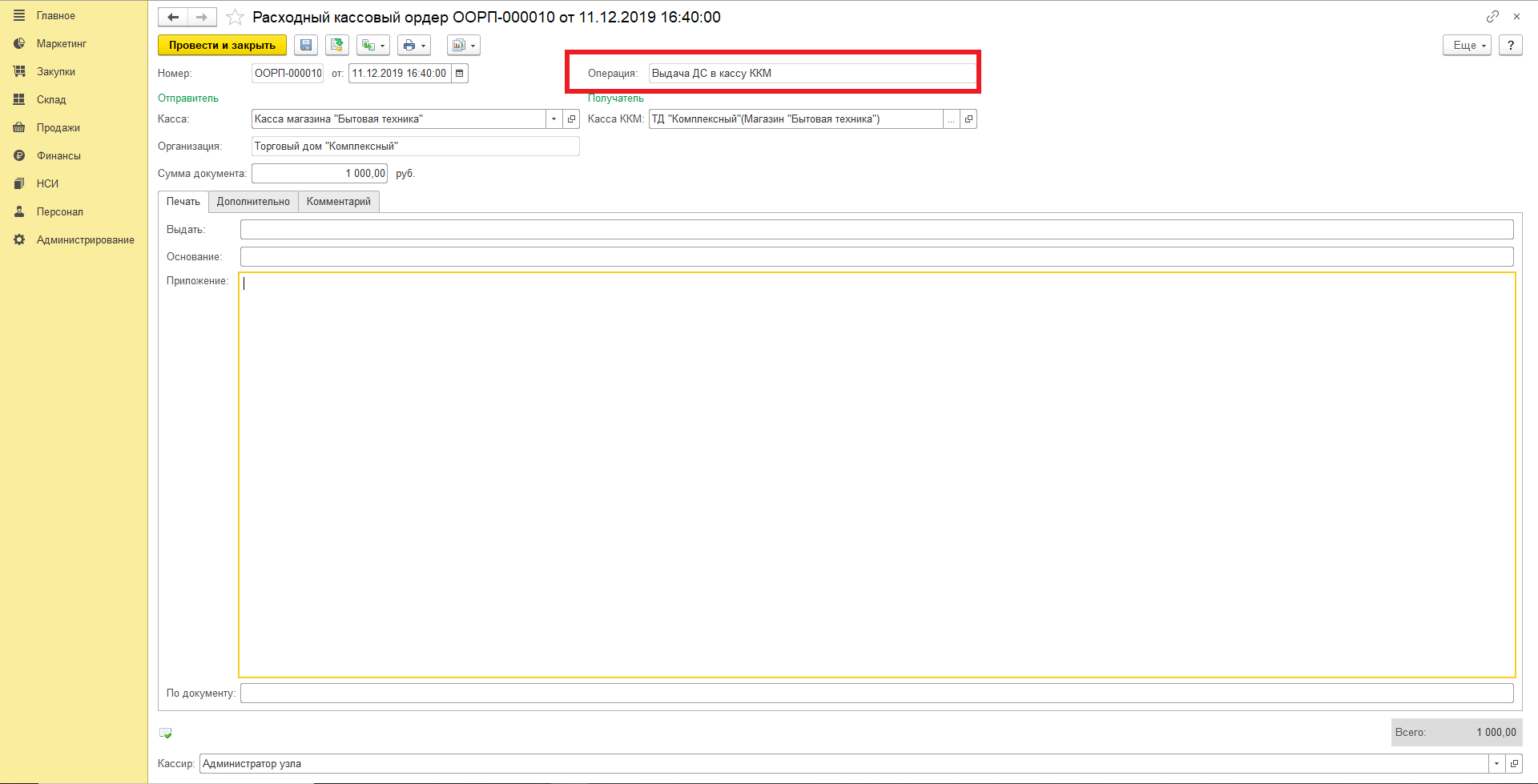Switch to the Дополнительно tab
This screenshot has height=784, width=1538.
(253, 202)
